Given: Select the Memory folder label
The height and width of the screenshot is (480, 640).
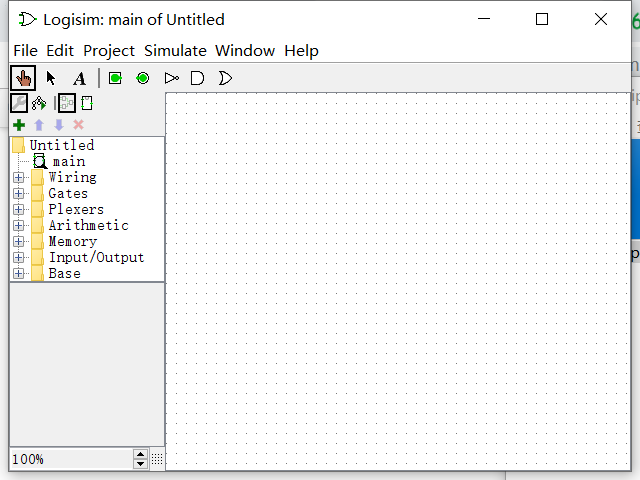Looking at the screenshot, I should [x=73, y=241].
